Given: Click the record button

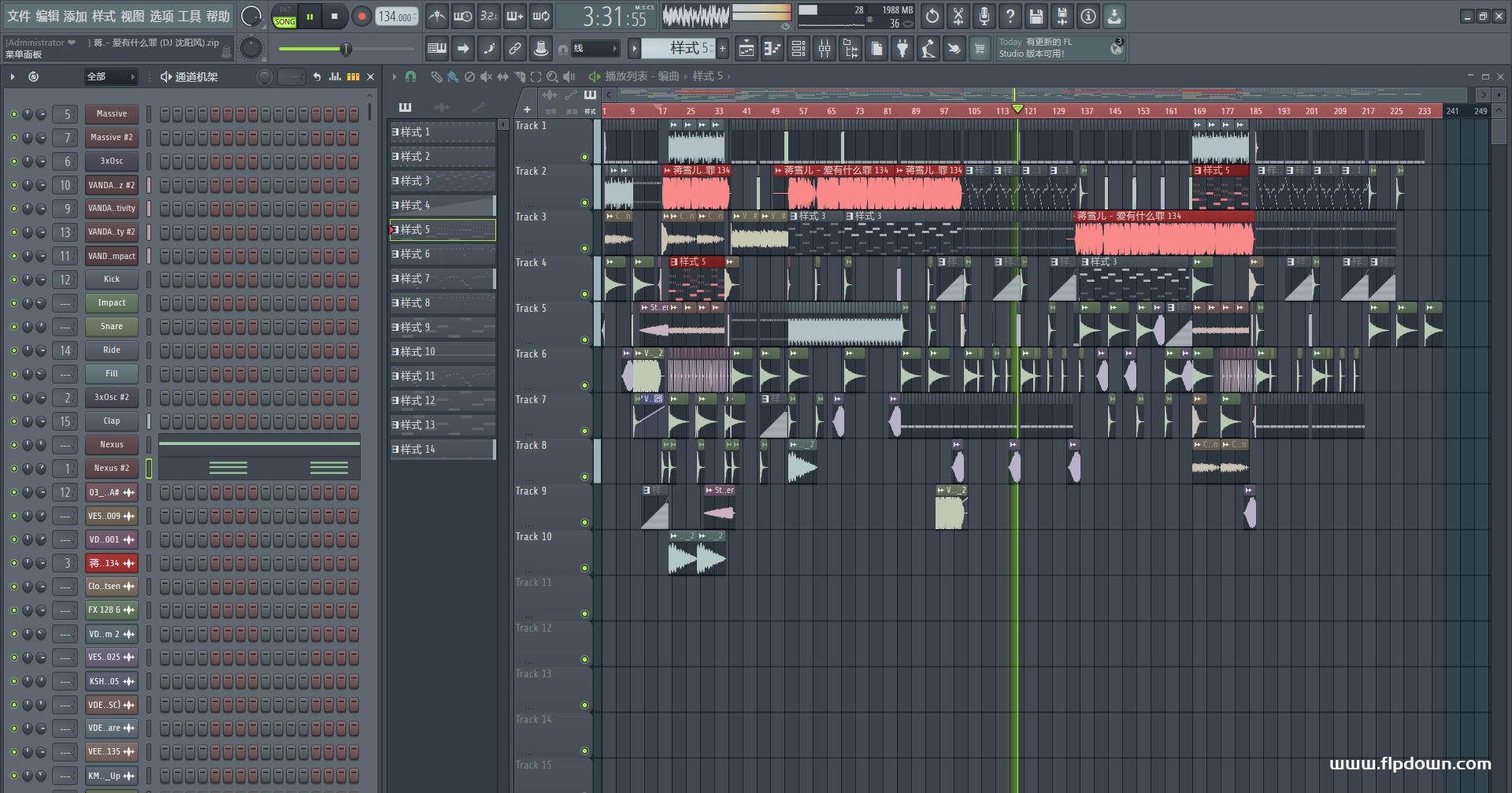Looking at the screenshot, I should pos(361,17).
